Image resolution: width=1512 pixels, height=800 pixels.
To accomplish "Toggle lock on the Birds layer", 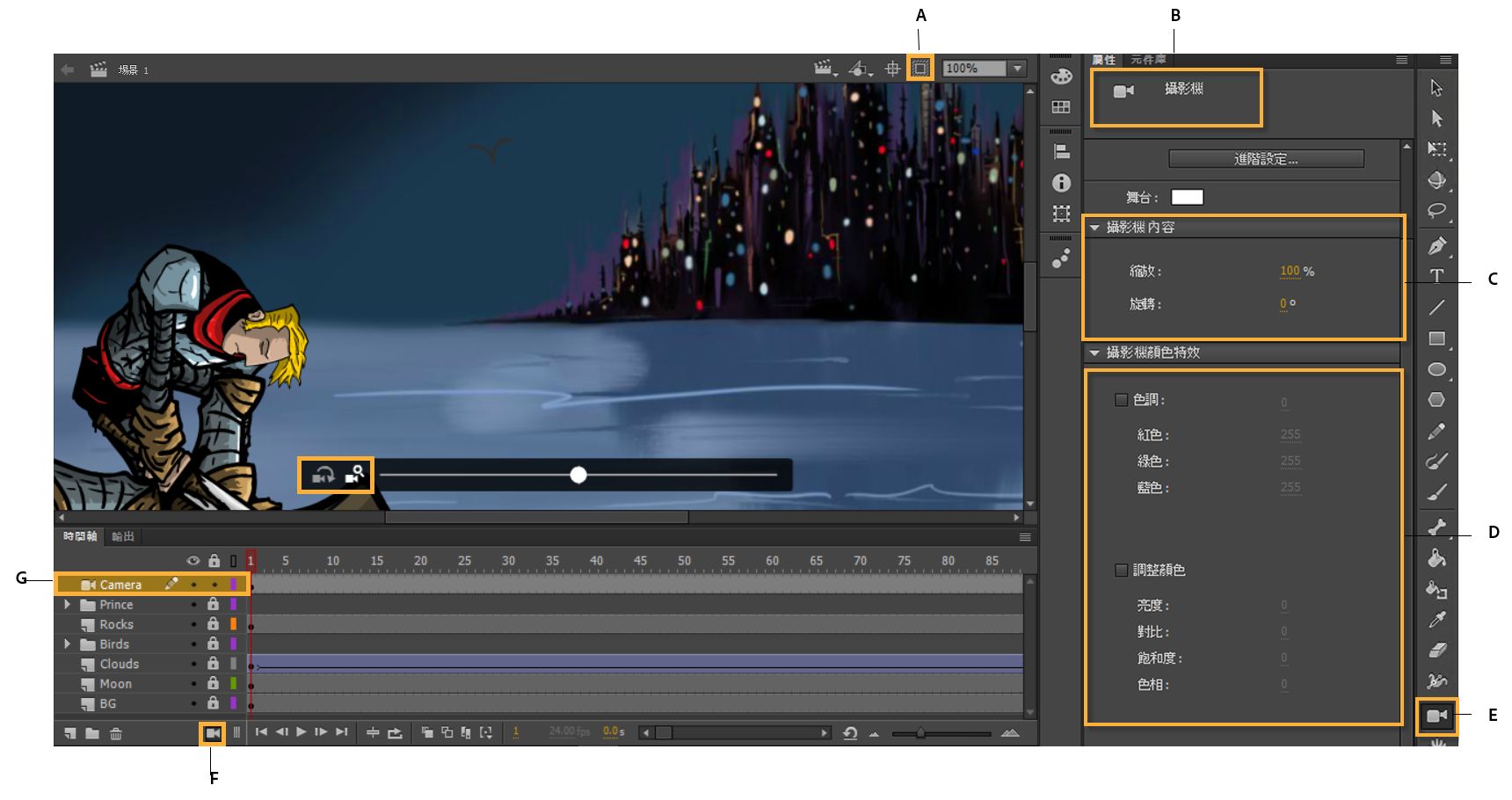I will (213, 644).
